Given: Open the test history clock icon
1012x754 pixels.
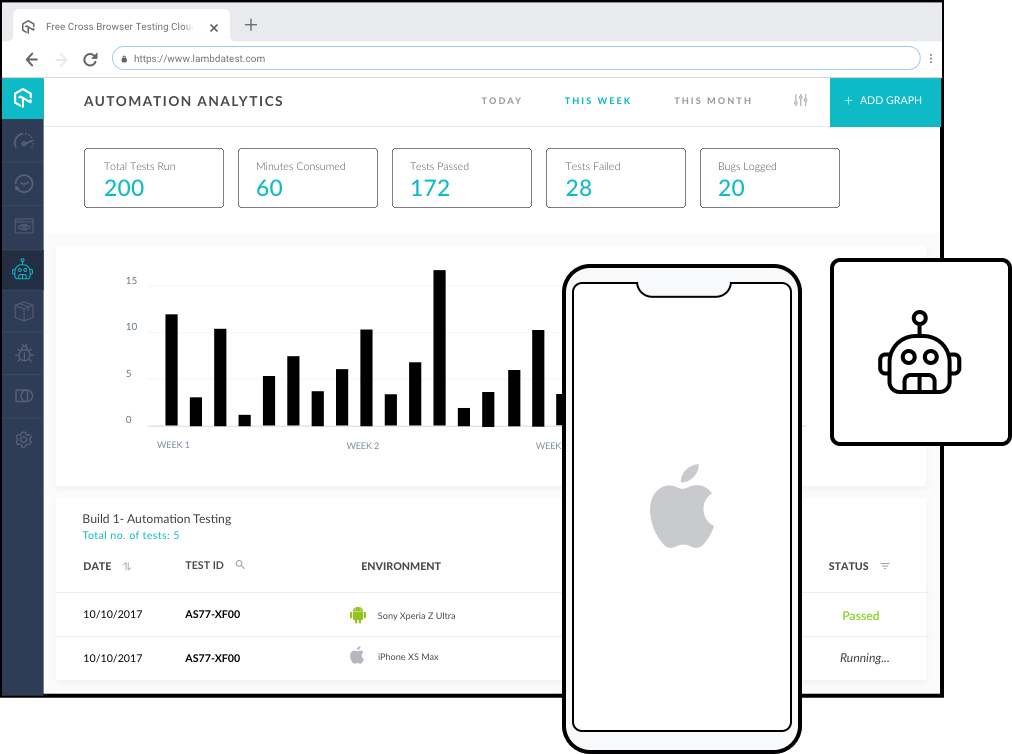Looking at the screenshot, I should point(22,184).
